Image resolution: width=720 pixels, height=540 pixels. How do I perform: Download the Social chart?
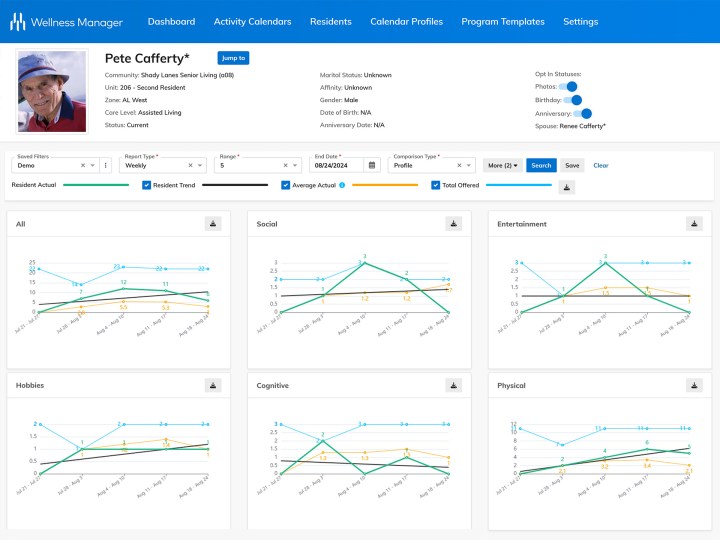click(453, 224)
